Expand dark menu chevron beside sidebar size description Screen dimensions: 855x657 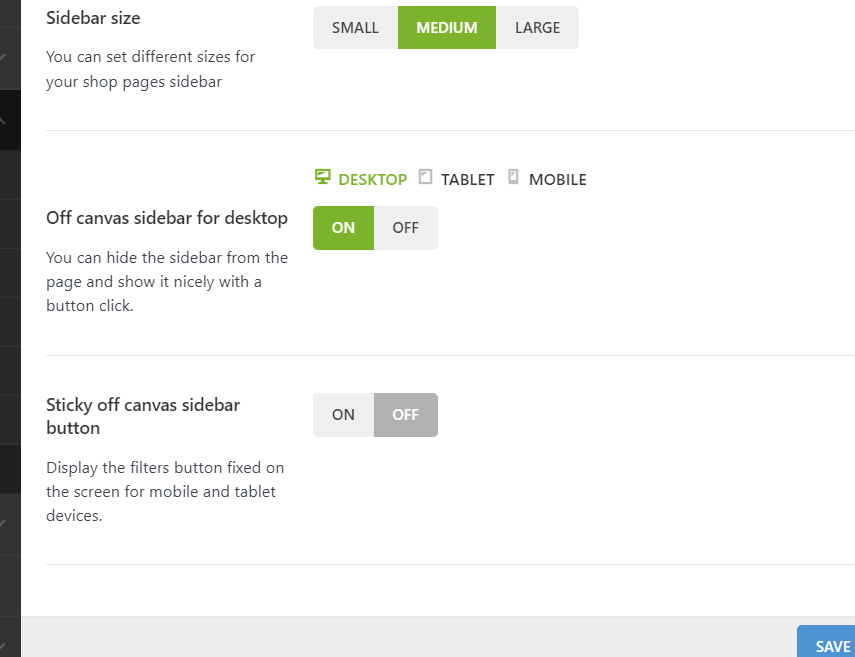(4, 58)
